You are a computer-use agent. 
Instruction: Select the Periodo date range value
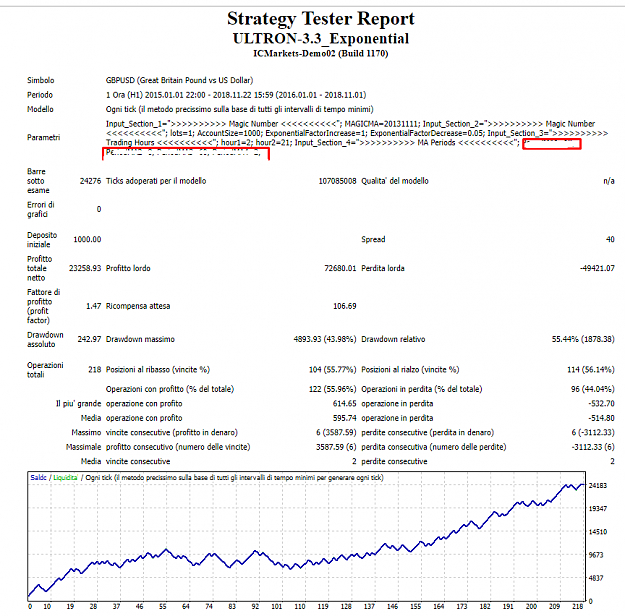(x=236, y=95)
